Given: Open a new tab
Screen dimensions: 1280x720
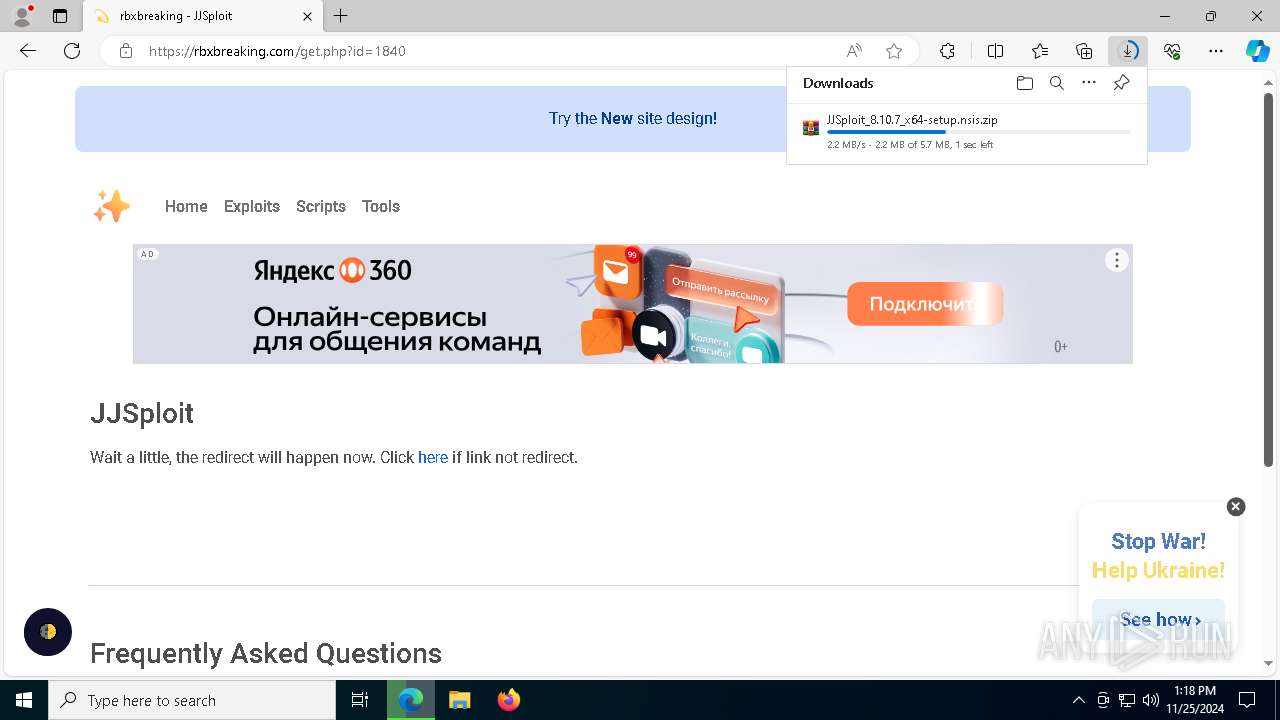Looking at the screenshot, I should tap(341, 16).
